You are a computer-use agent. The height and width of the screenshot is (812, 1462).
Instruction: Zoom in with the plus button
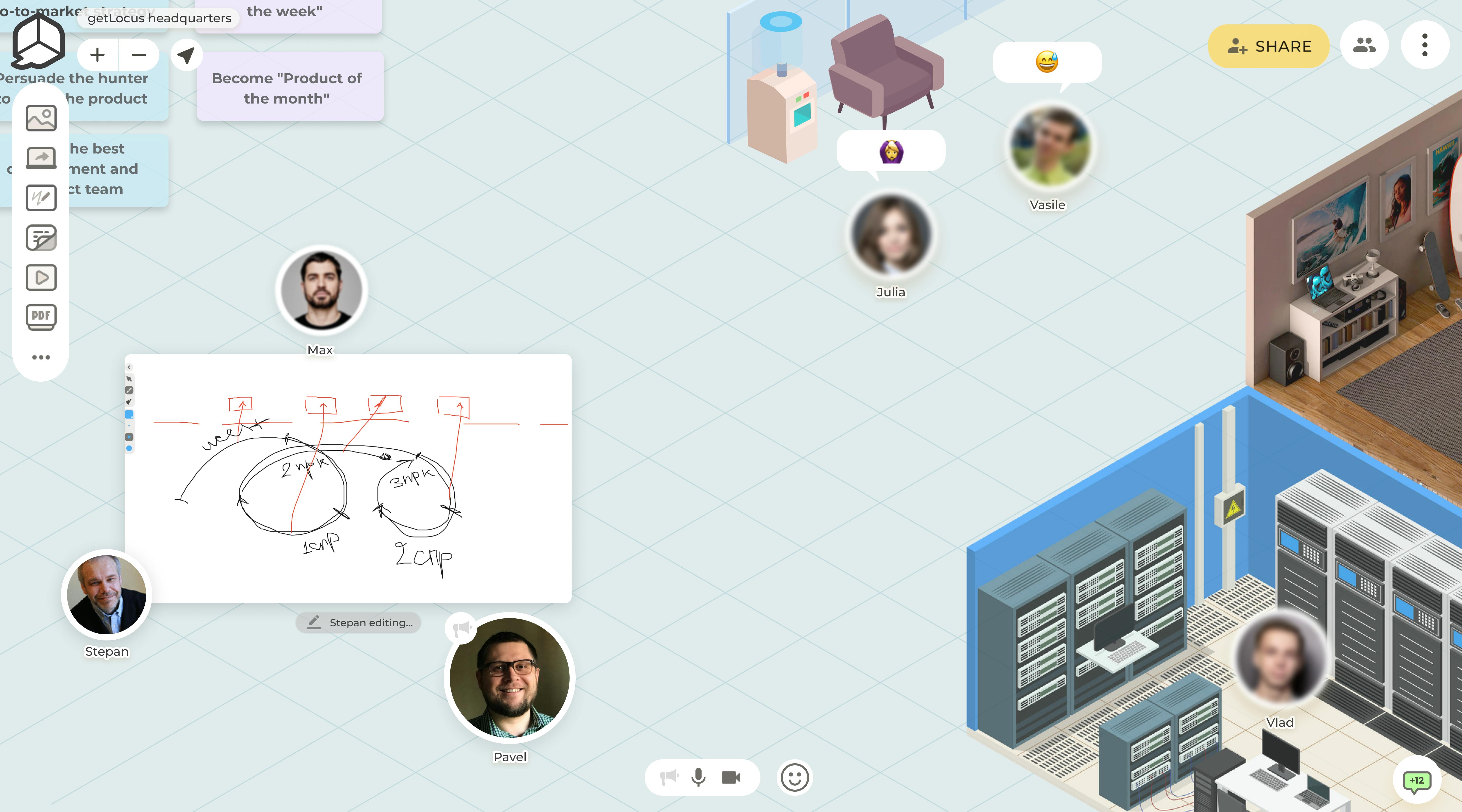click(x=98, y=55)
